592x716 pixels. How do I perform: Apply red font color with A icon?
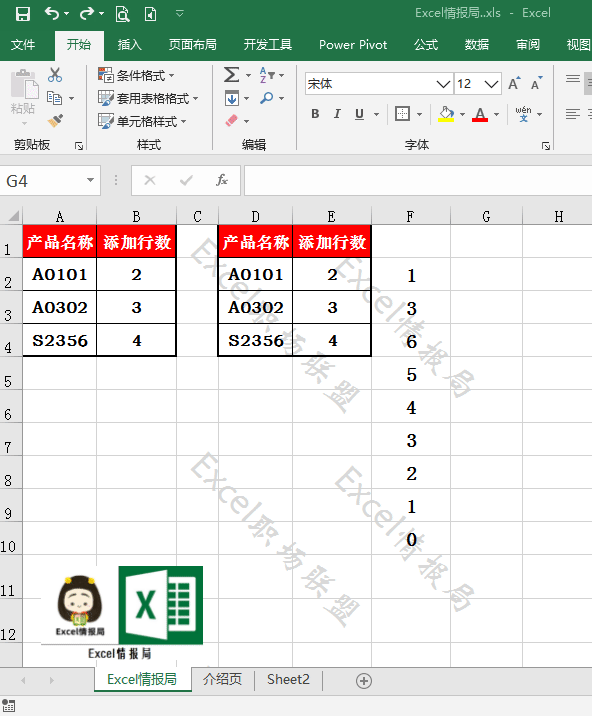tap(480, 114)
